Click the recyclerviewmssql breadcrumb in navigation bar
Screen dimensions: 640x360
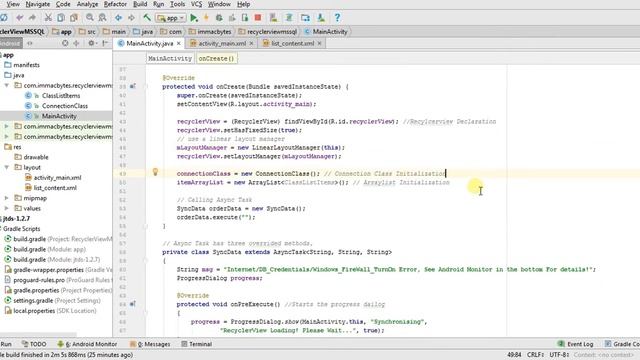[x=268, y=31]
